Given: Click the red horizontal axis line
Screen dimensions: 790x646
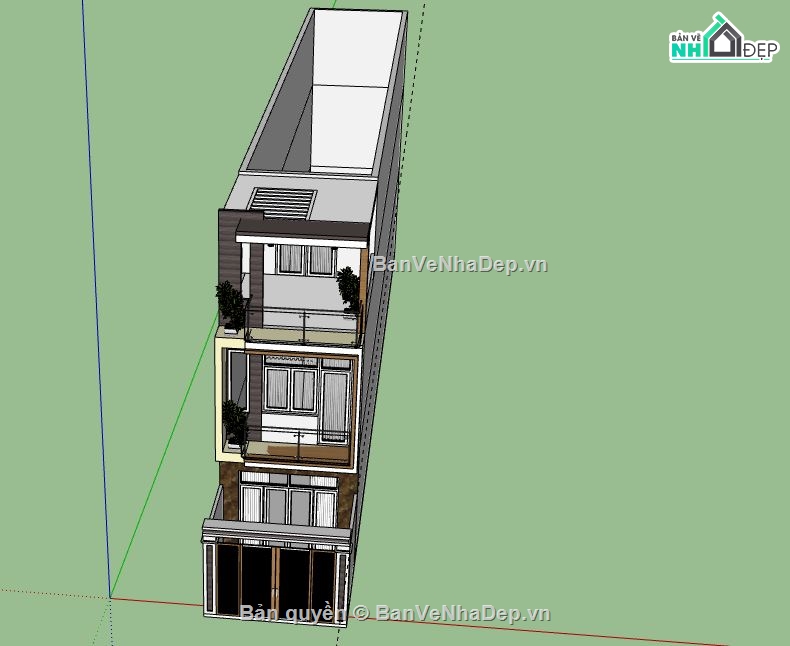Looking at the screenshot, I should [x=500, y=627].
